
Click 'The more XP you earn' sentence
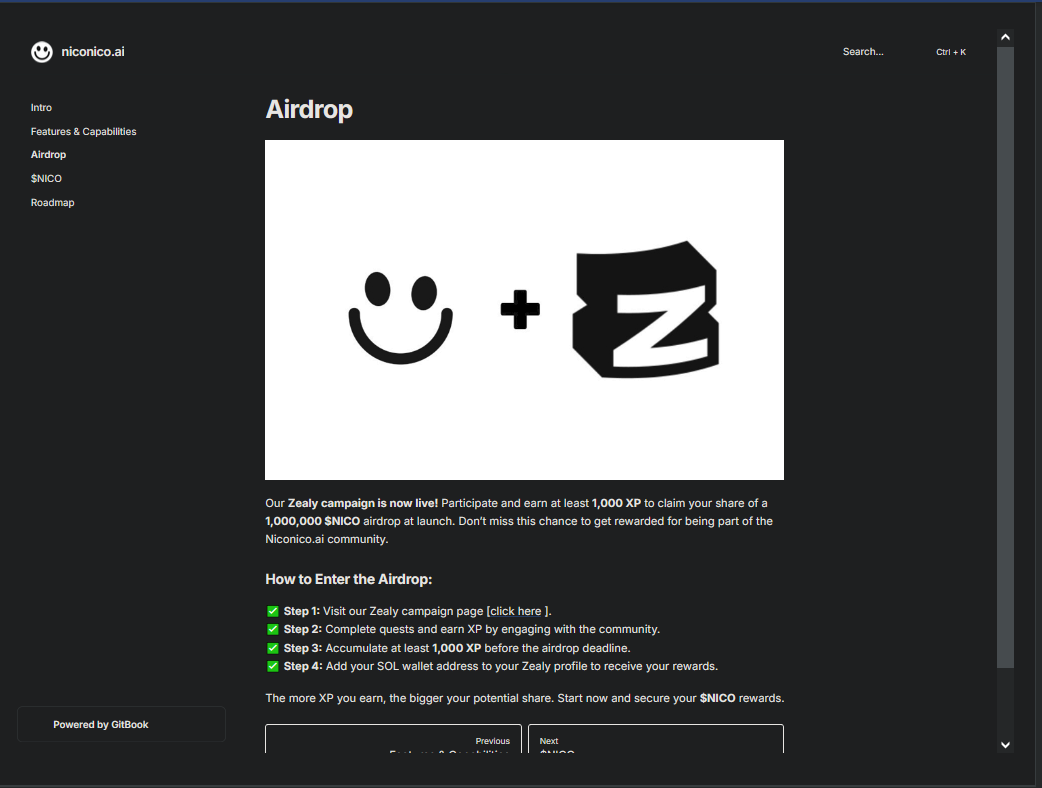click(525, 698)
